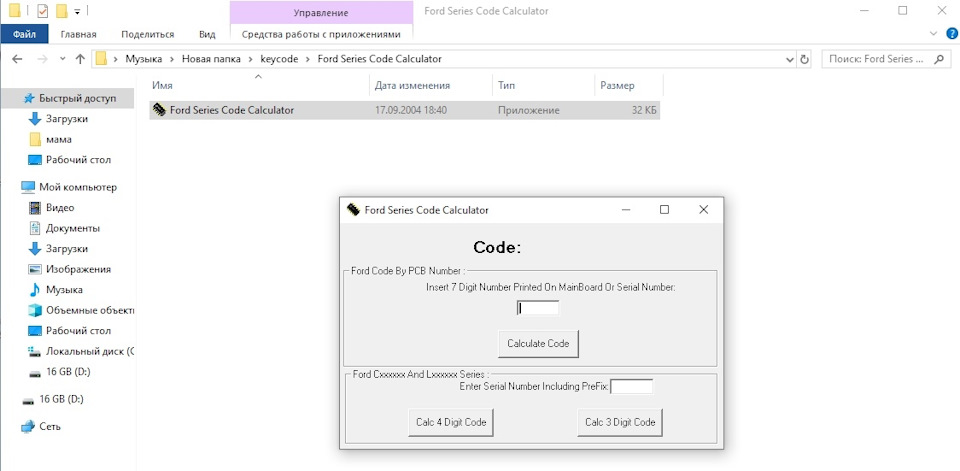This screenshot has width=960, height=471.
Task: Go up one folder level arrow
Action: 80,59
